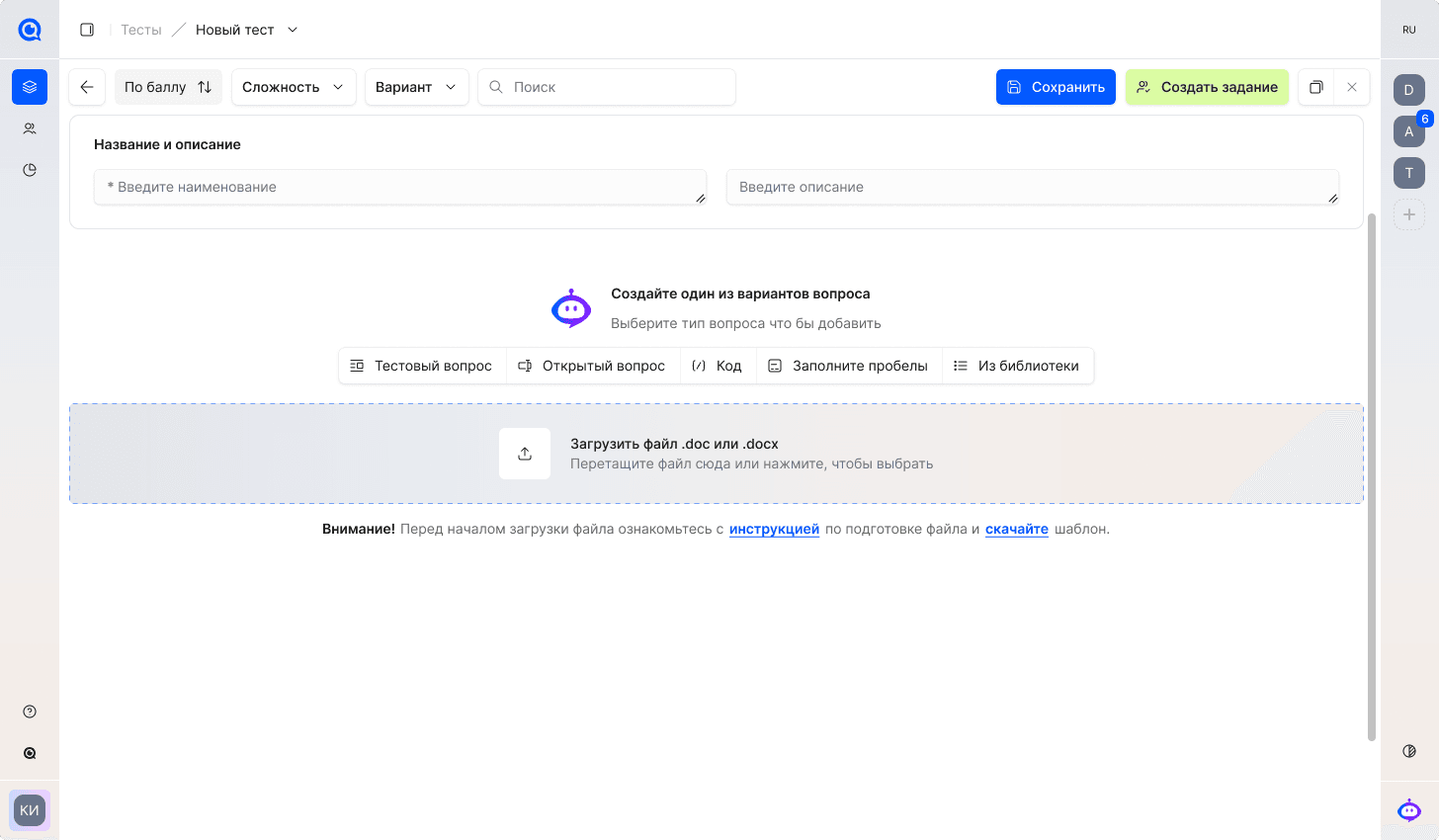Click the Создайте один из вариантов вопроса text
Viewport: 1439px width, 840px height.
pos(740,294)
